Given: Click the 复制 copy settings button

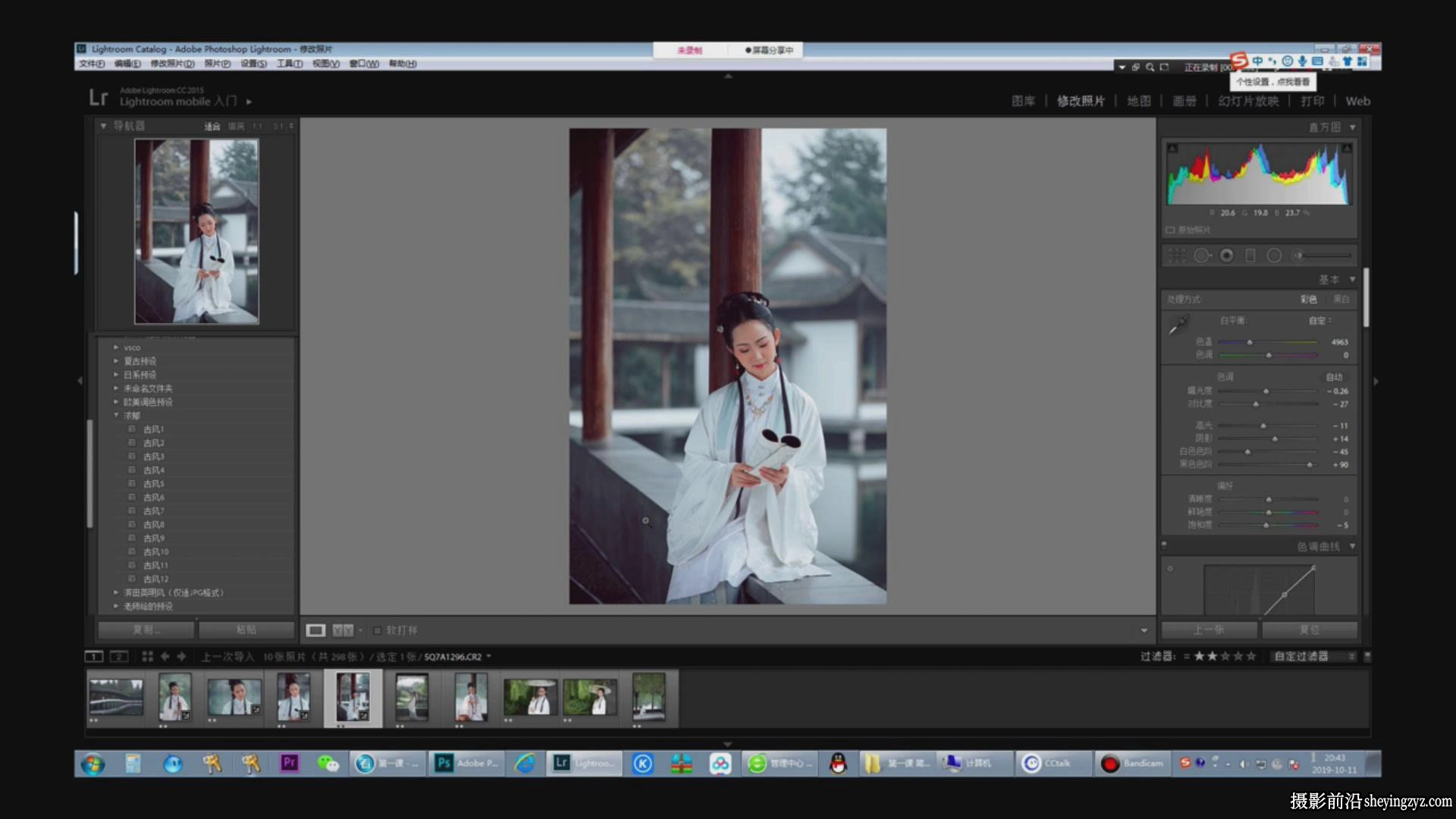Looking at the screenshot, I should 147,630.
